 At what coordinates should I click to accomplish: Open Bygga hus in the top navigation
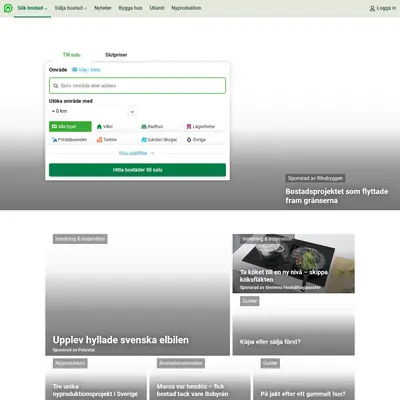130,8
